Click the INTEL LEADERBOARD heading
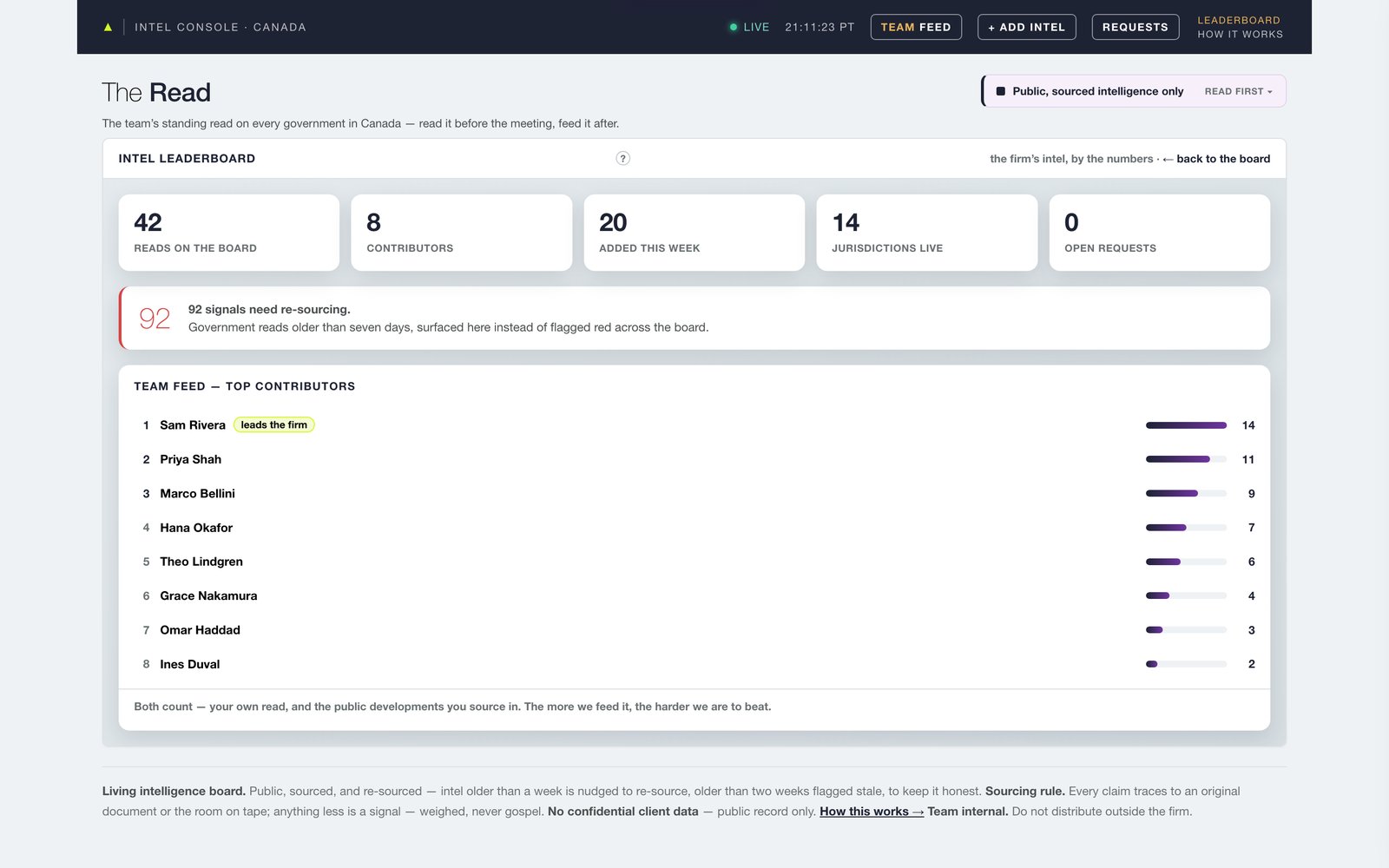Image resolution: width=1389 pixels, height=868 pixels. pos(187,159)
